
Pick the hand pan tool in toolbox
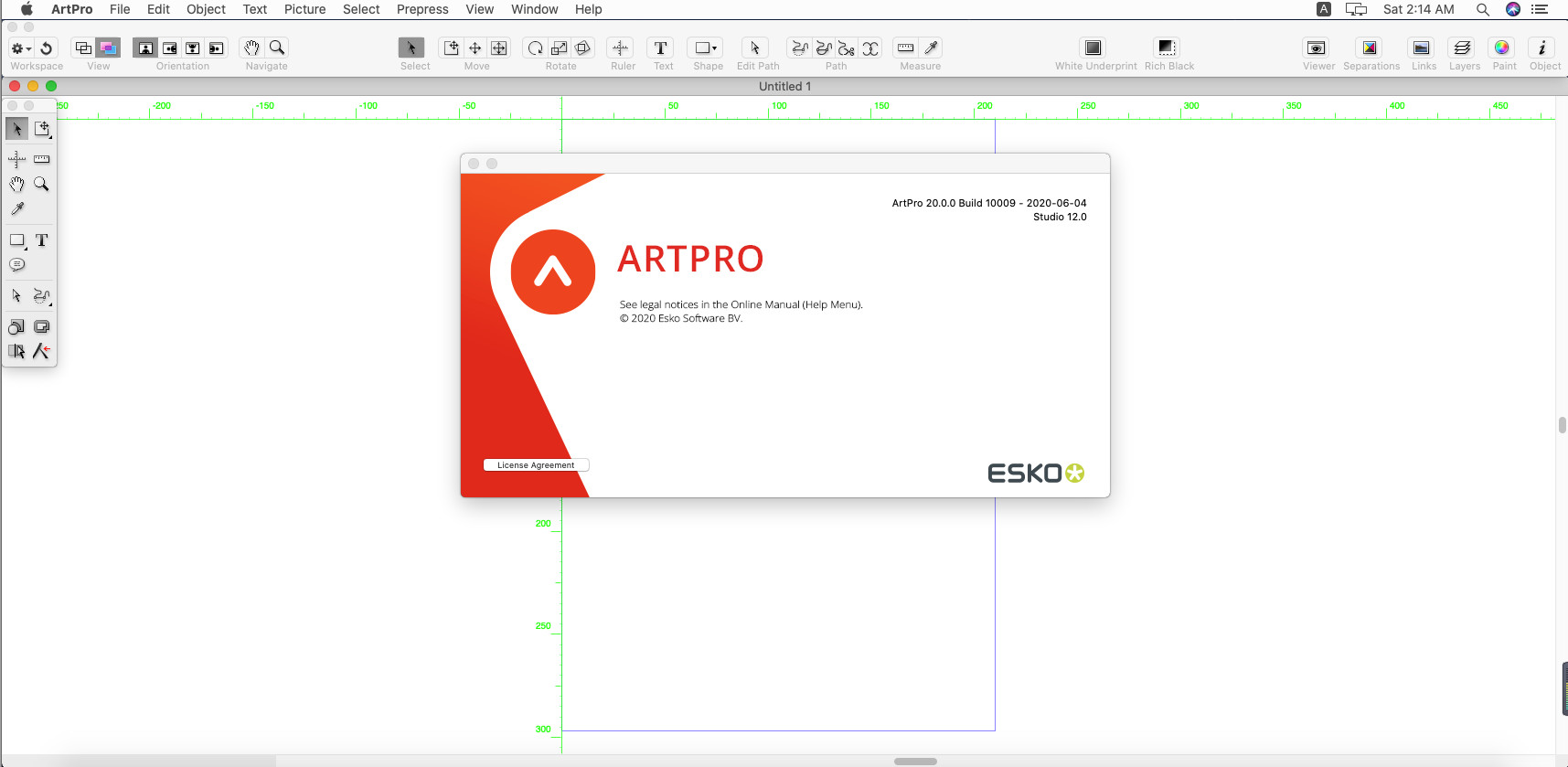(16, 184)
